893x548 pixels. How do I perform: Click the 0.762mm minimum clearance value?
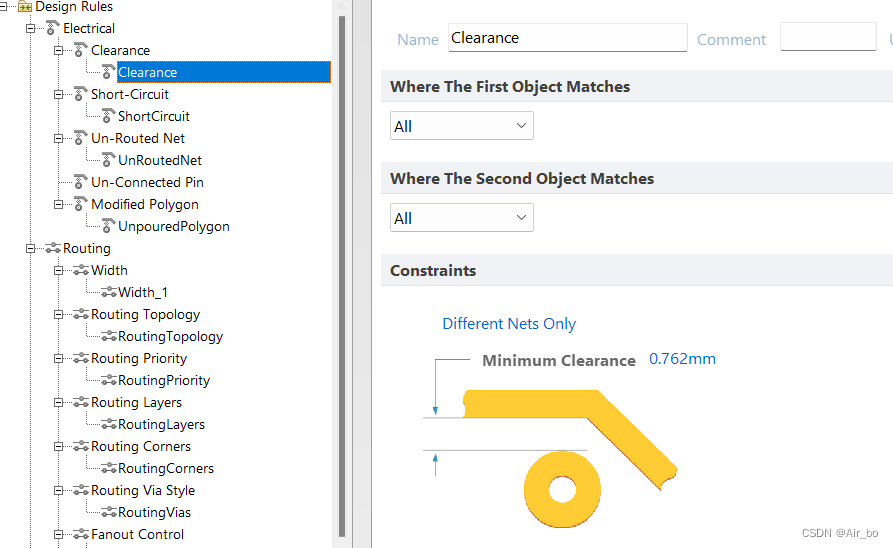tap(682, 359)
